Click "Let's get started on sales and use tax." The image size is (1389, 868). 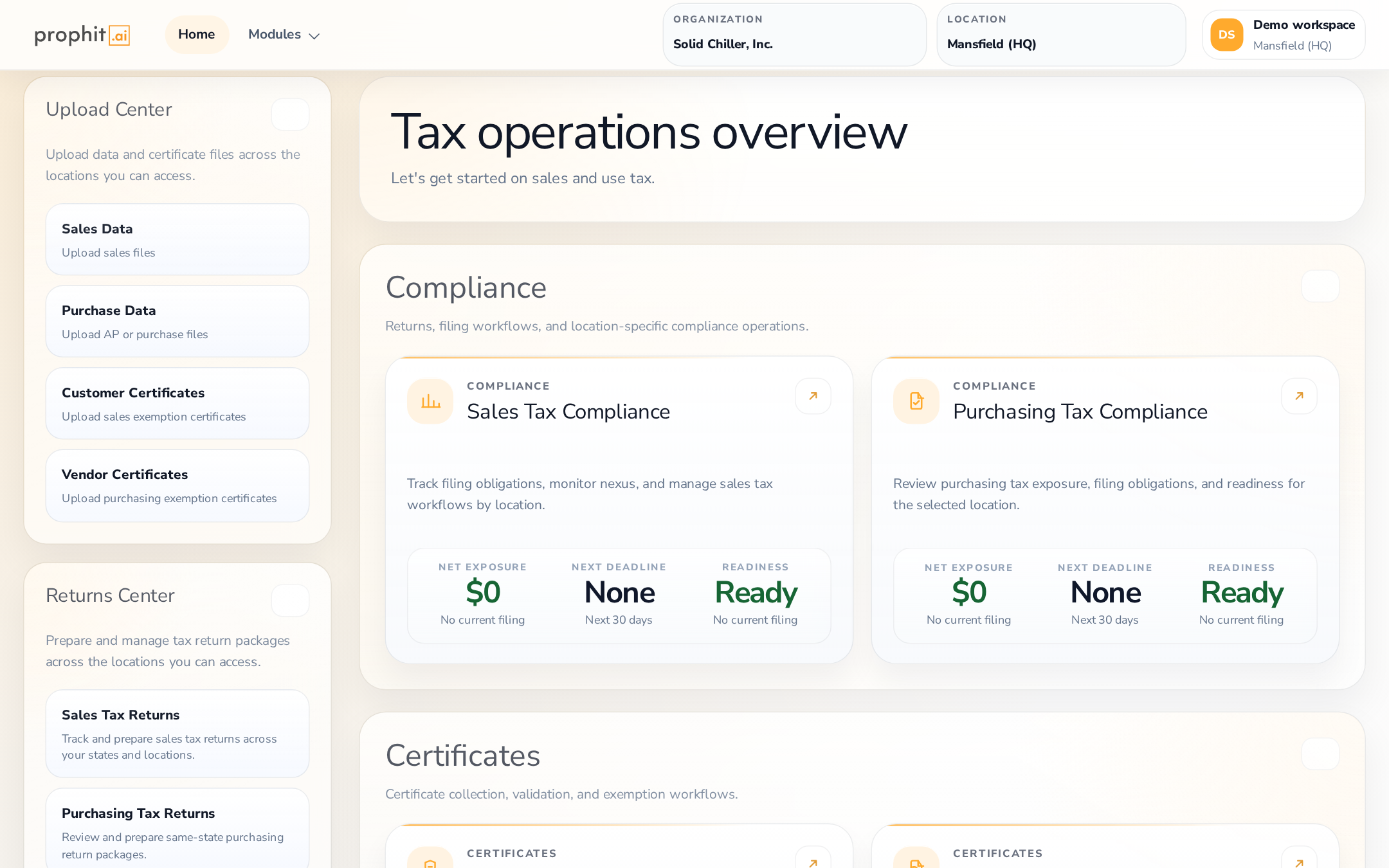click(x=523, y=178)
